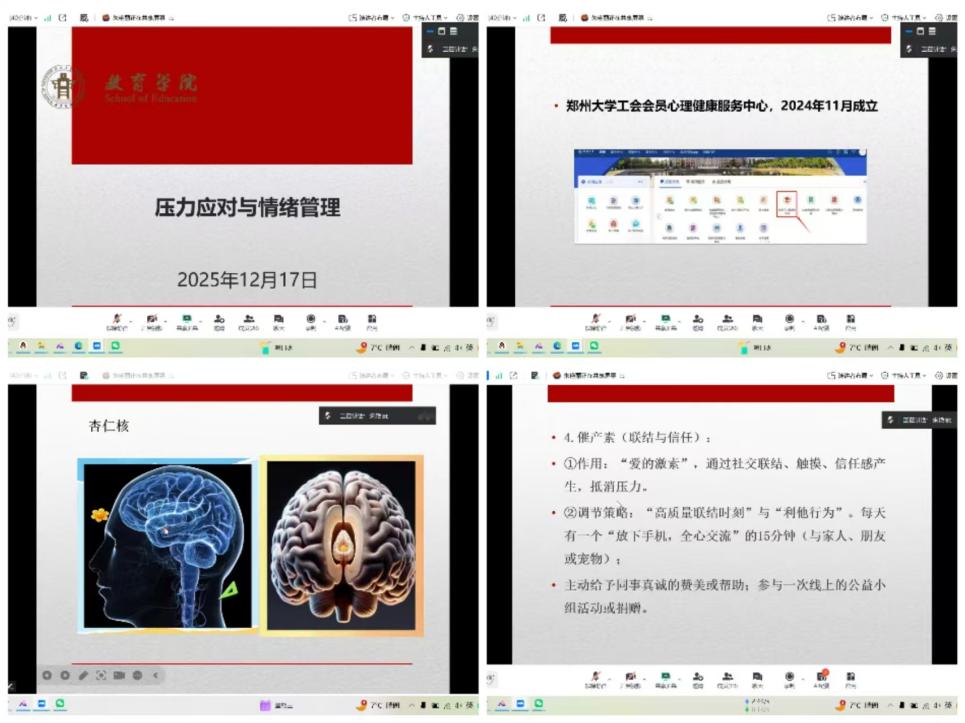Click share screen icon under the 2025年12月17日 slide
965x723 pixels.
[x=185, y=319]
